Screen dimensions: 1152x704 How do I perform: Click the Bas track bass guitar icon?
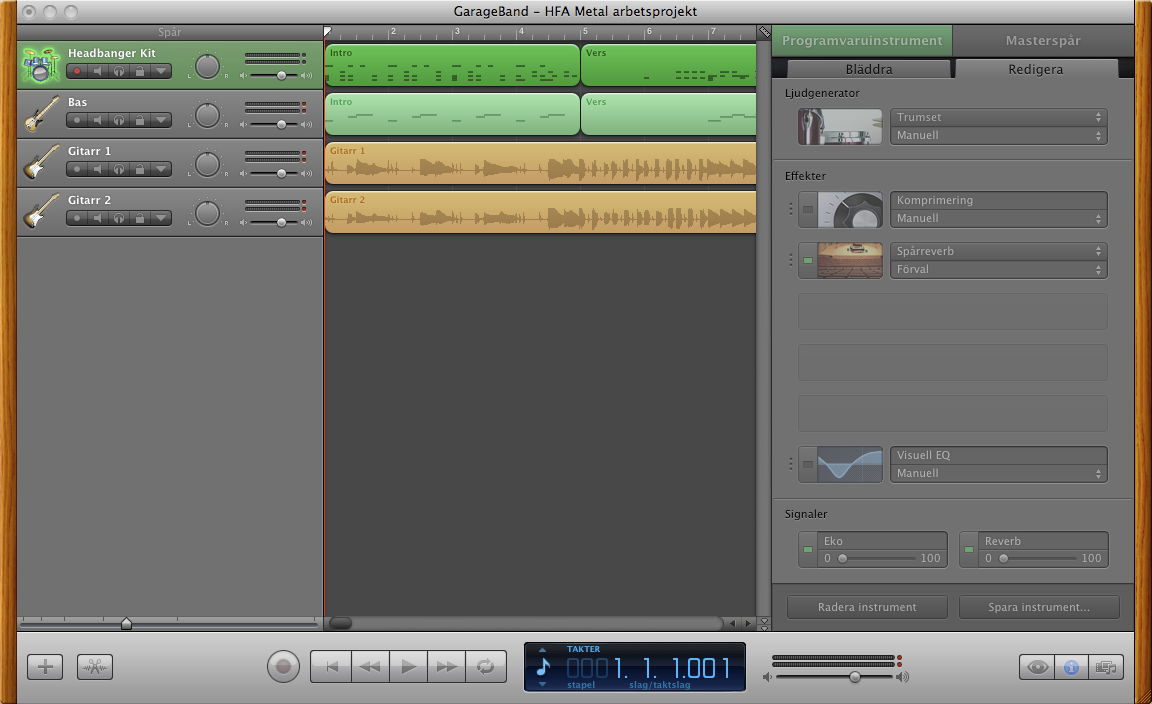[x=41, y=114]
